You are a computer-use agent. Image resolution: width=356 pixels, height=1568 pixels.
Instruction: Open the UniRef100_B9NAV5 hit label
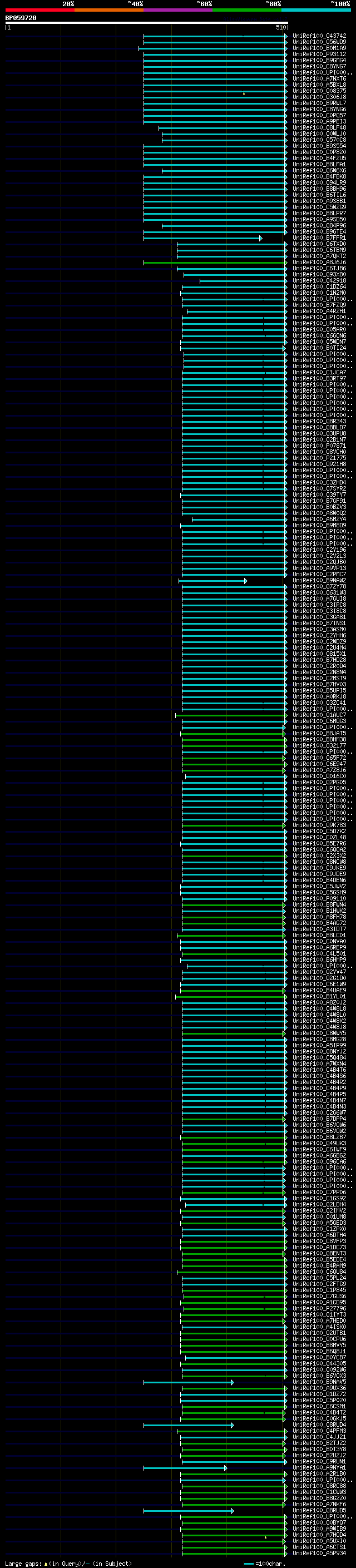(319, 1382)
